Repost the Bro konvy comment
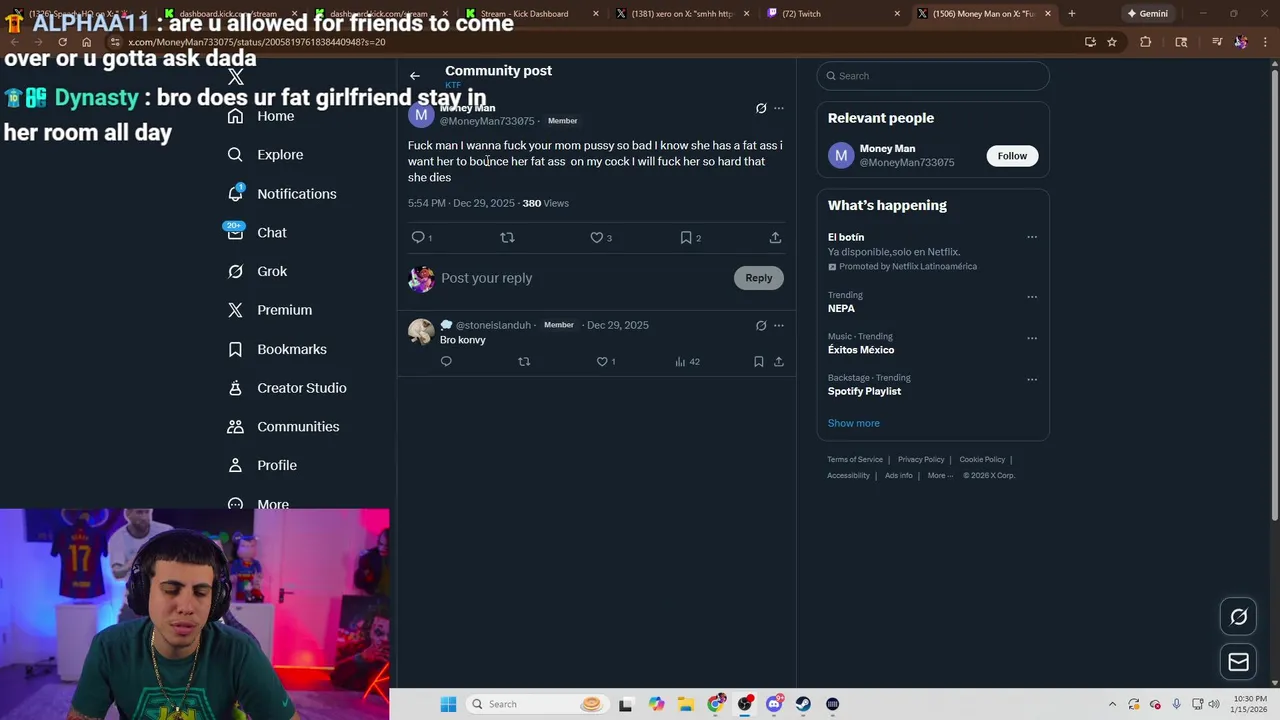 (524, 361)
